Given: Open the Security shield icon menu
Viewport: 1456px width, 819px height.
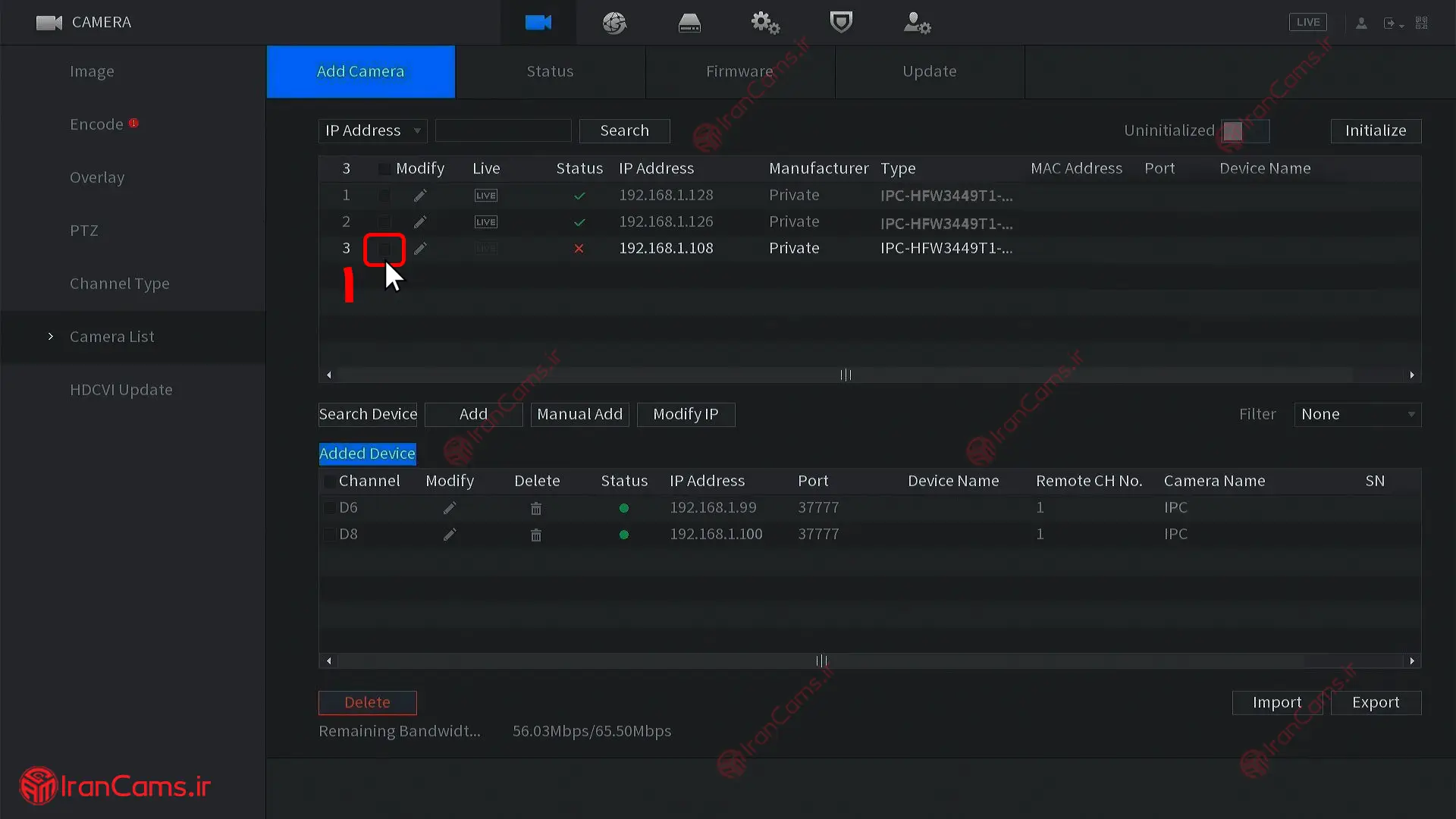Looking at the screenshot, I should (841, 22).
